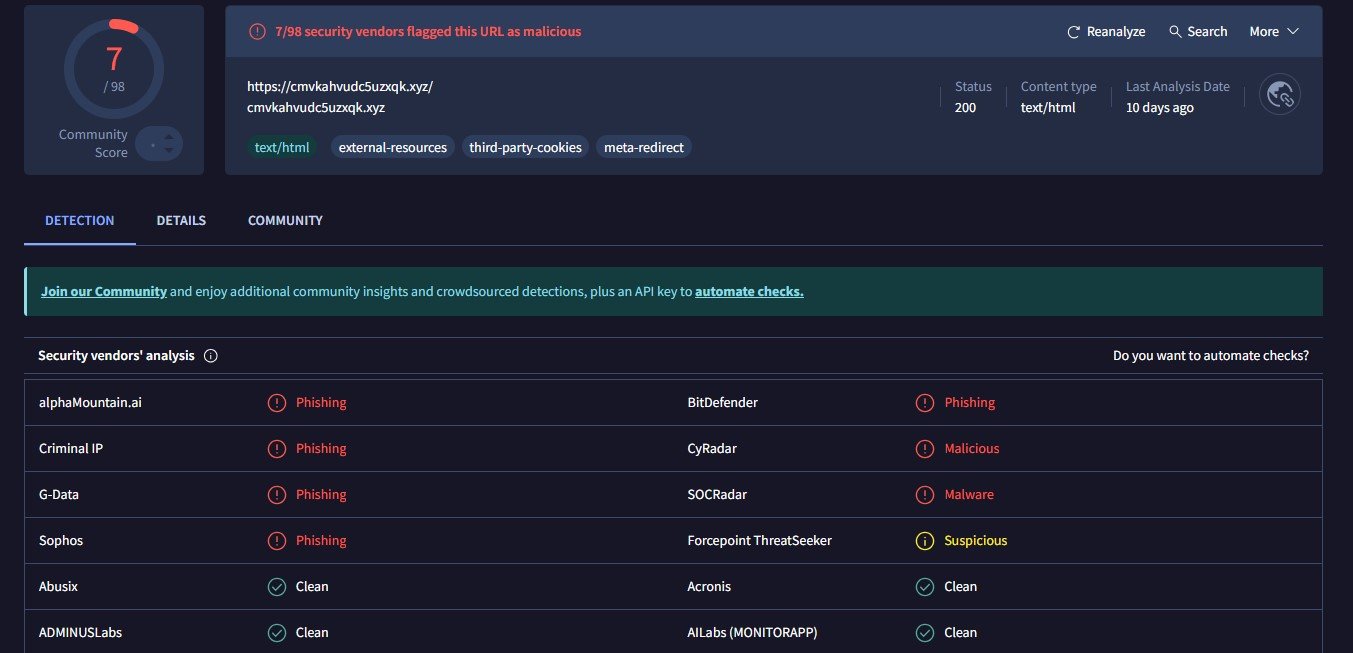Follow the automate checks link

point(749,292)
